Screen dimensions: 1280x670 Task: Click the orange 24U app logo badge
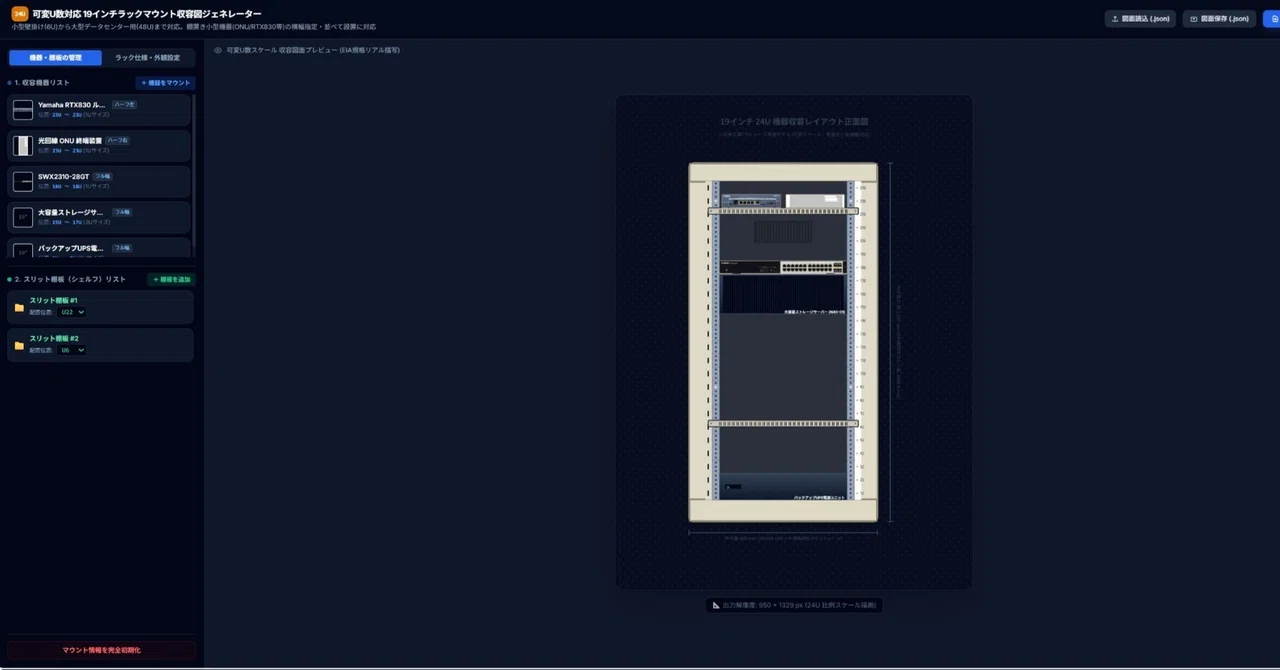pyautogui.click(x=19, y=14)
